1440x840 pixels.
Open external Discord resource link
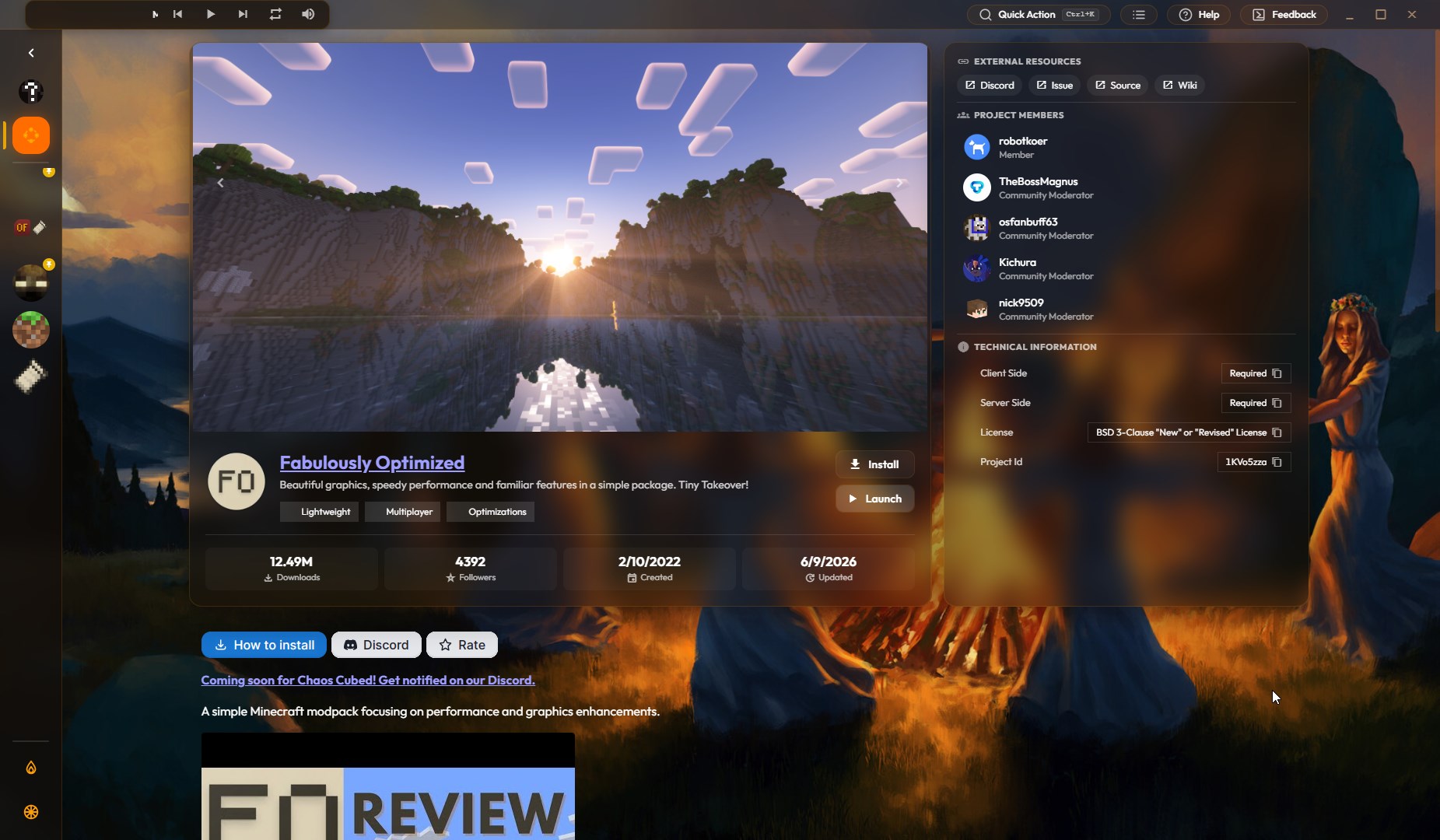(990, 86)
